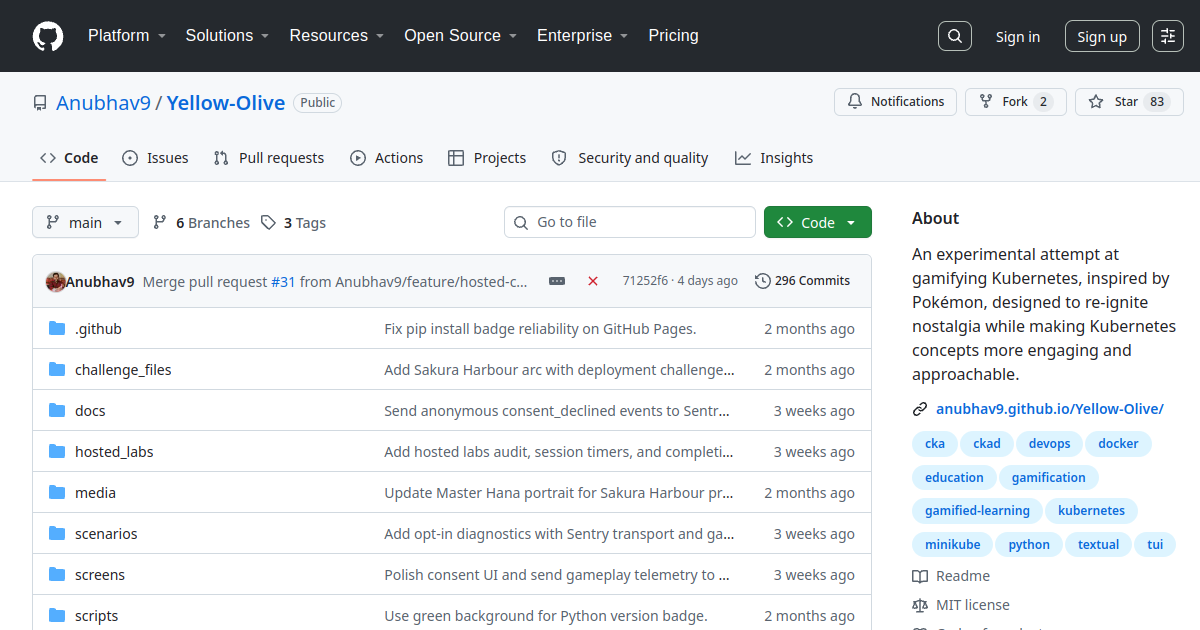
Task: Click the Sign in link
Action: (x=1018, y=37)
